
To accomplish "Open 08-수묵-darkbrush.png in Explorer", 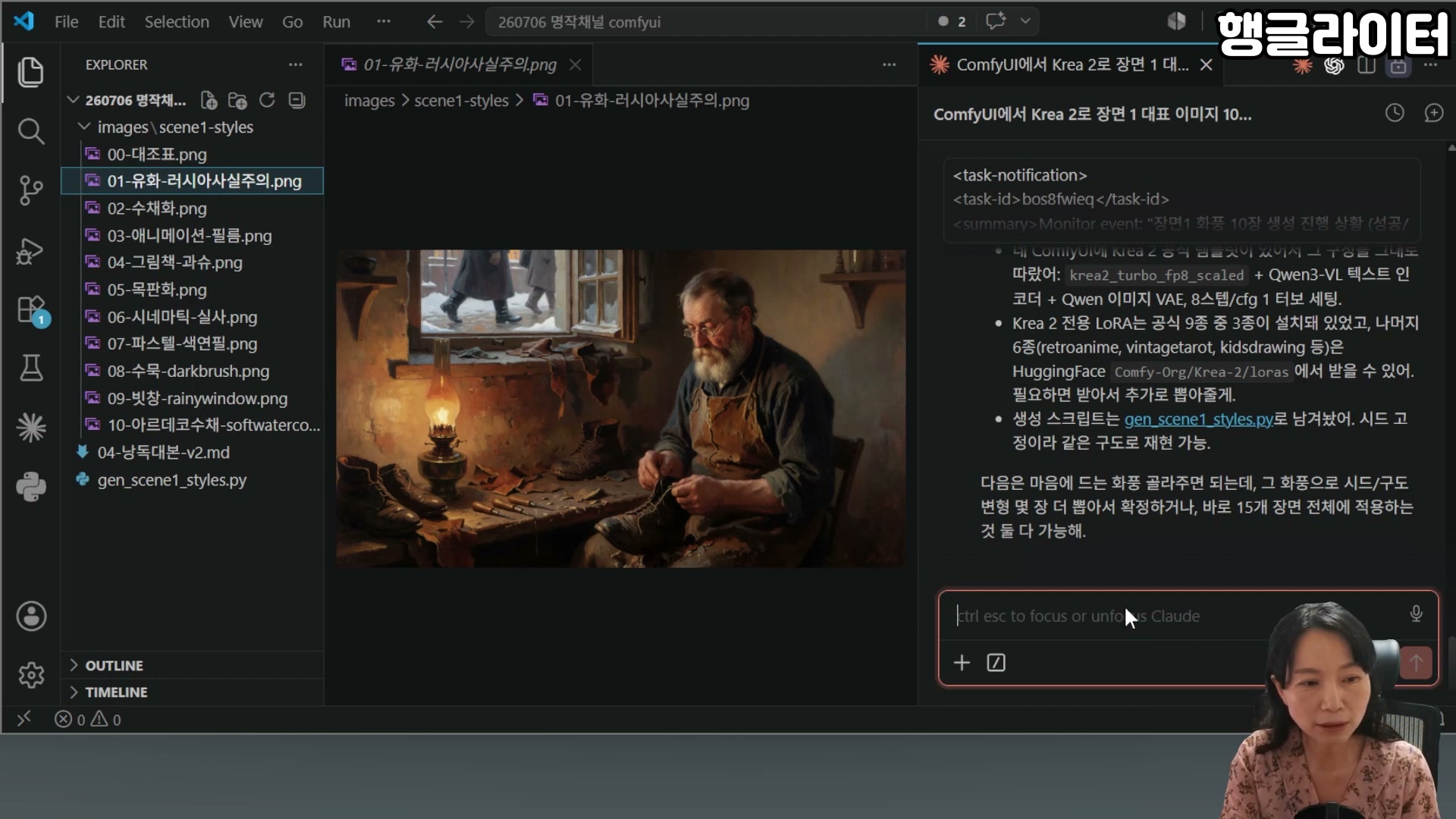I will [x=192, y=371].
